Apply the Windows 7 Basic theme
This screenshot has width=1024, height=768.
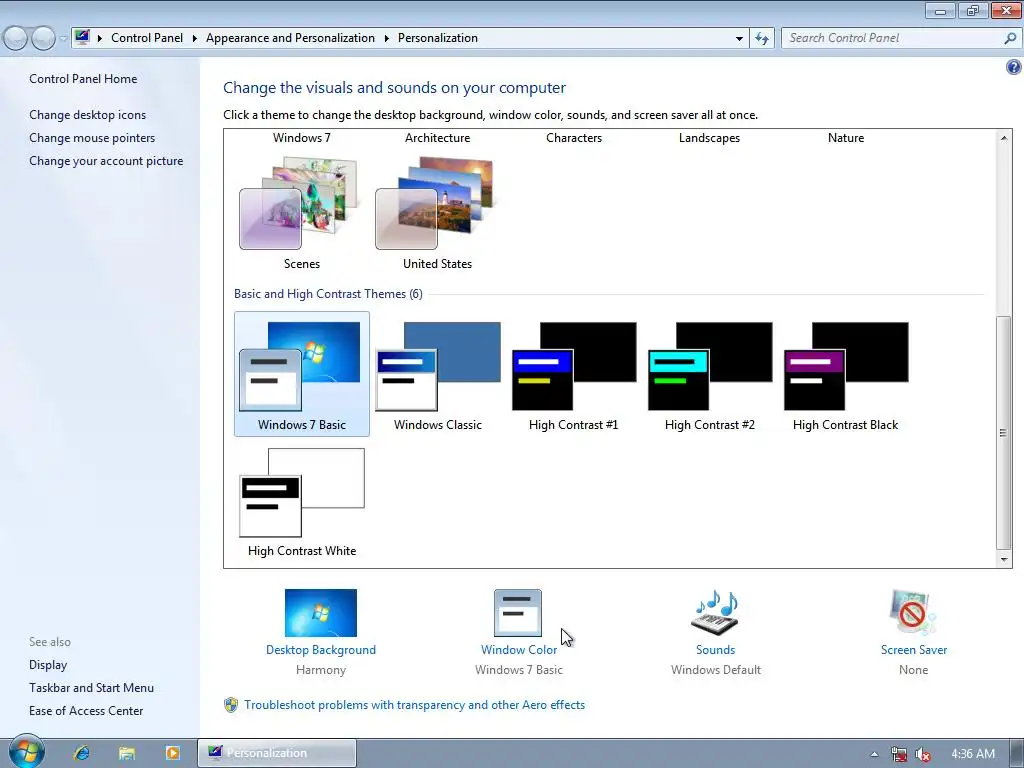301,374
